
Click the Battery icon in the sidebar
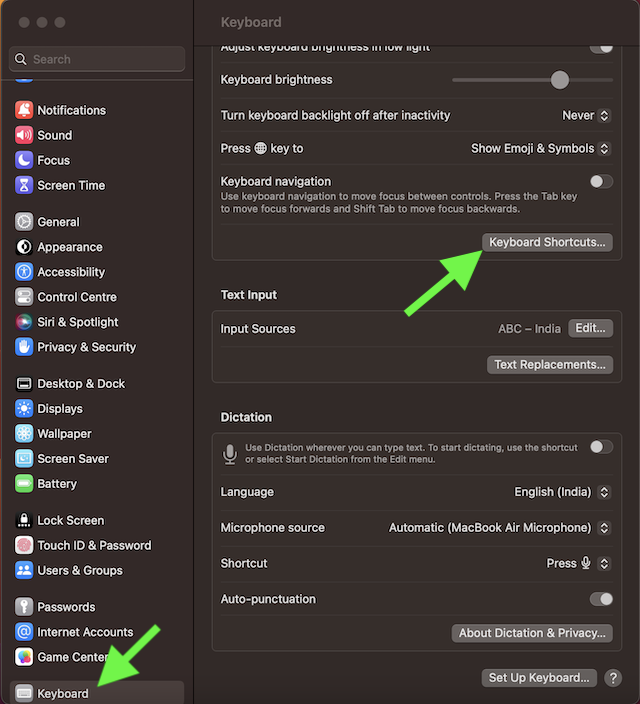[24, 484]
